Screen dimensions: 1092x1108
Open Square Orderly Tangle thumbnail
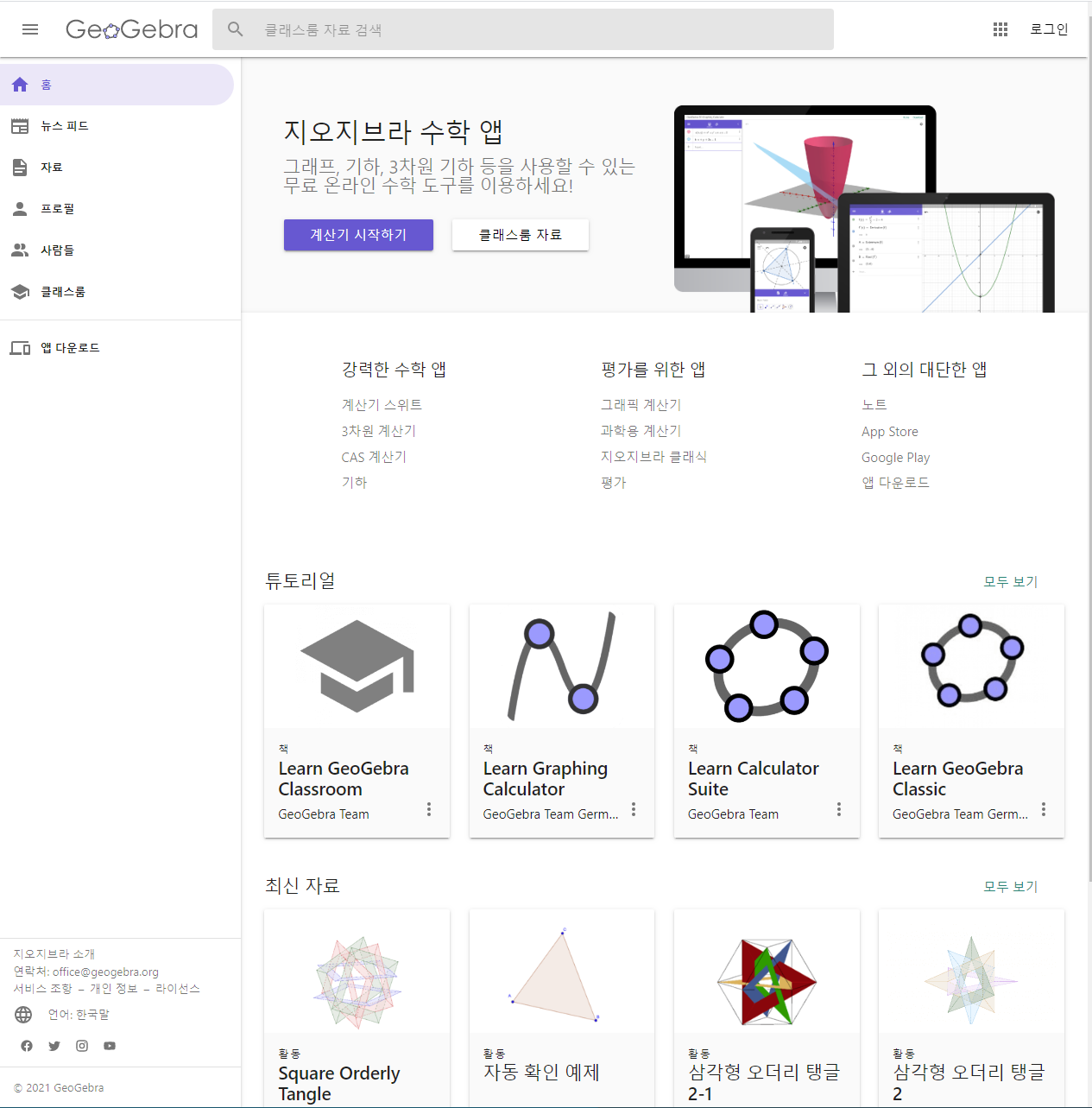[357, 972]
